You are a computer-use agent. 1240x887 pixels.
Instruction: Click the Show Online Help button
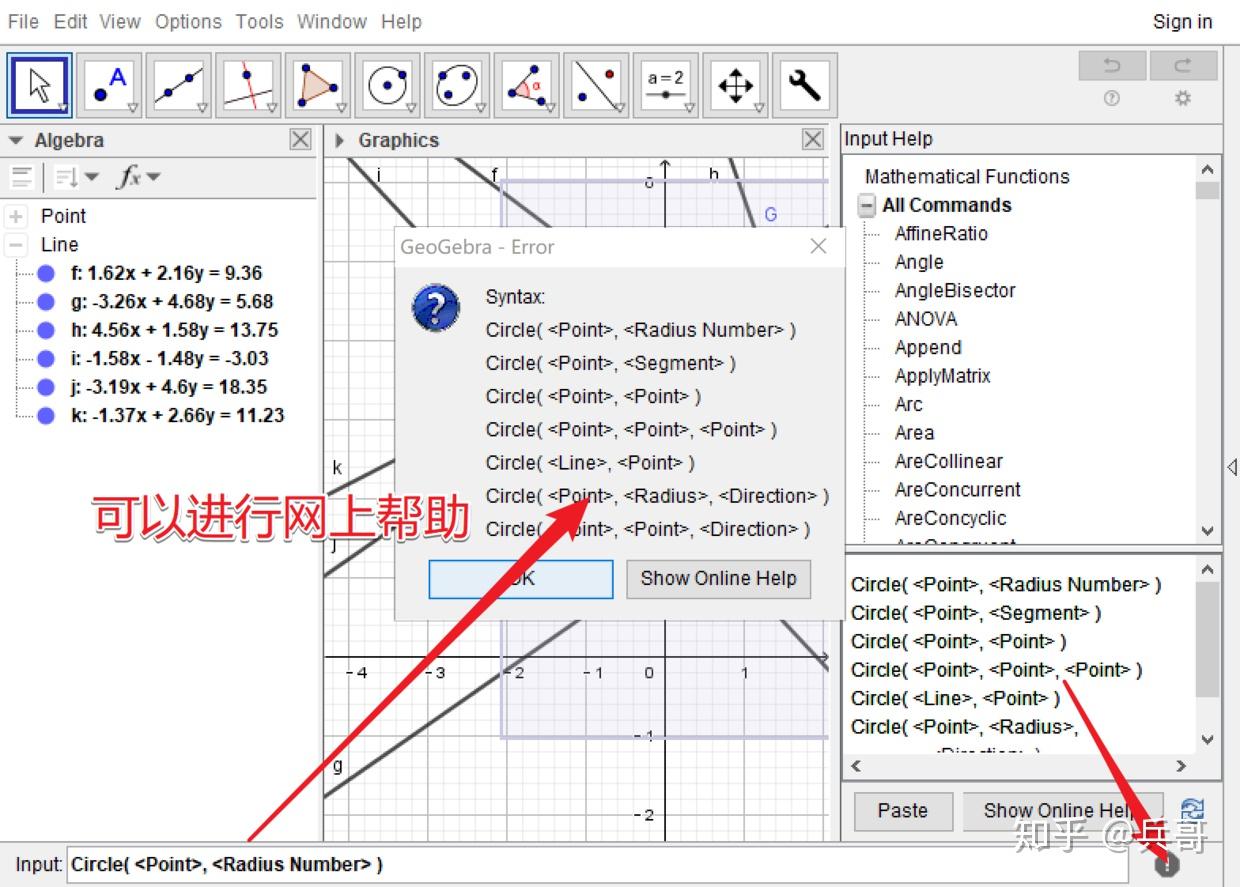point(718,579)
